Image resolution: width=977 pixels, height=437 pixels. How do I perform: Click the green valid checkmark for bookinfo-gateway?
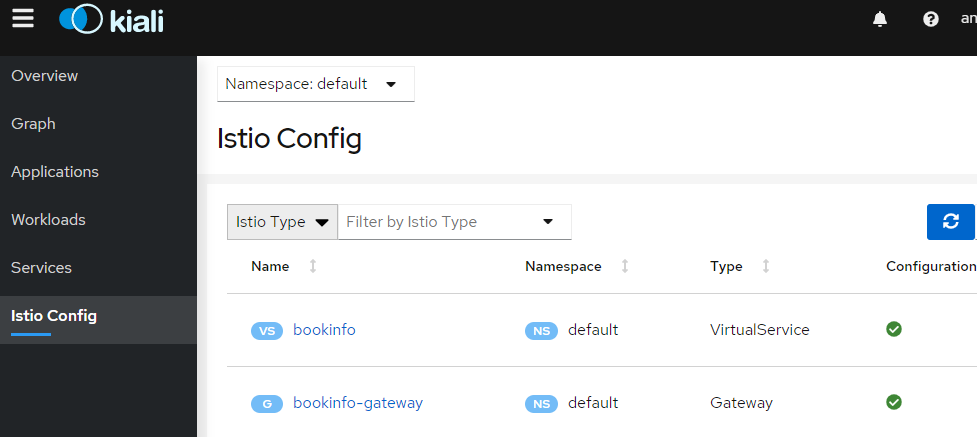coord(894,402)
